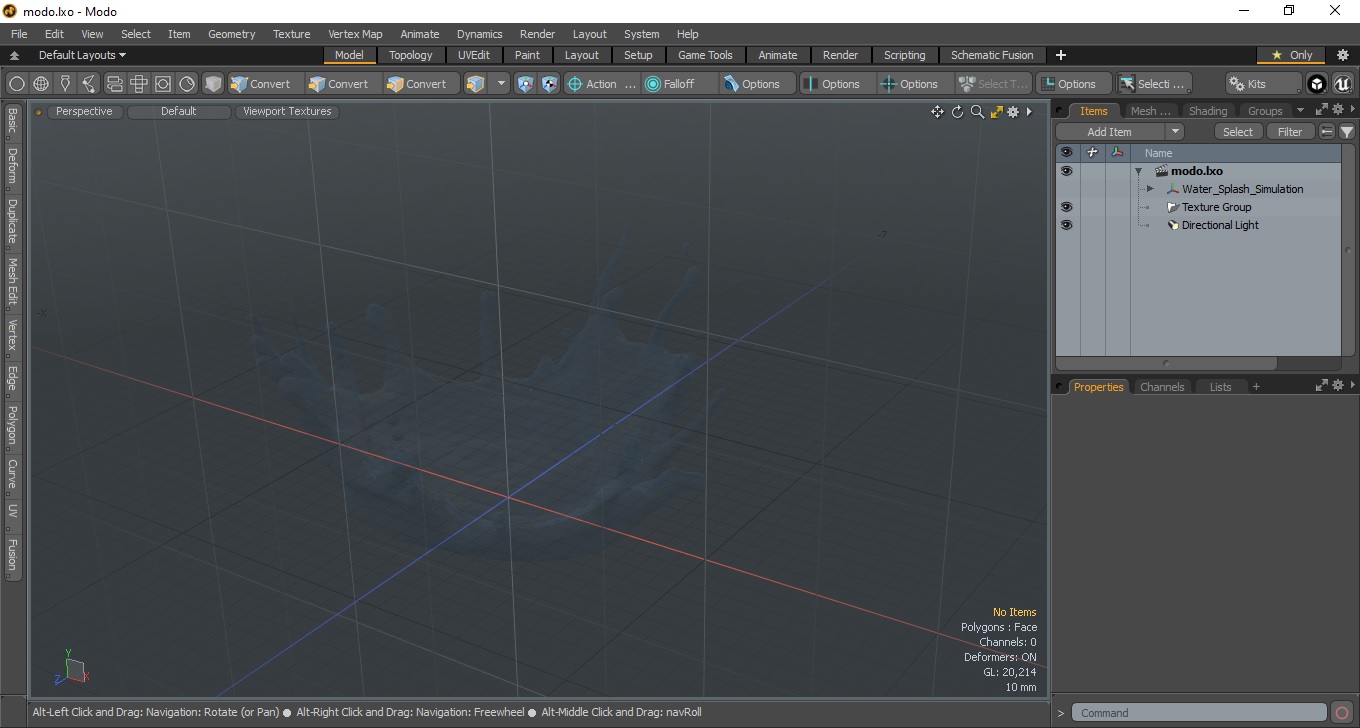Image resolution: width=1360 pixels, height=728 pixels.
Task: Select the solid gray cube icon
Action: 213,84
